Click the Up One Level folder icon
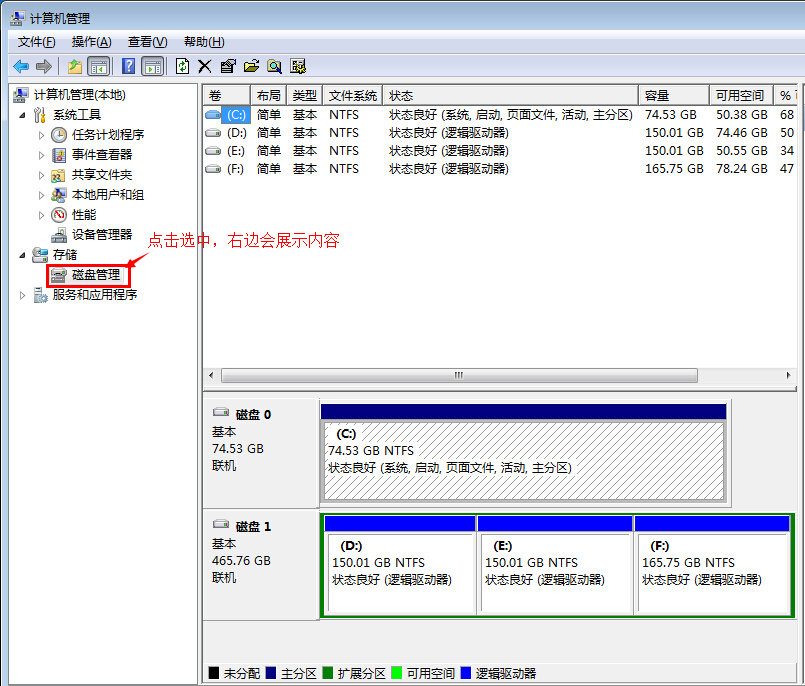 pos(74,66)
